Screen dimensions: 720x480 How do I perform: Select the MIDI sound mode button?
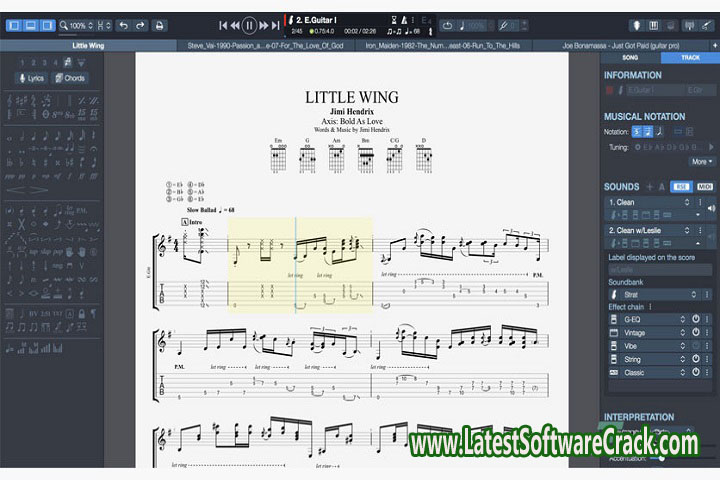pyautogui.click(x=705, y=186)
